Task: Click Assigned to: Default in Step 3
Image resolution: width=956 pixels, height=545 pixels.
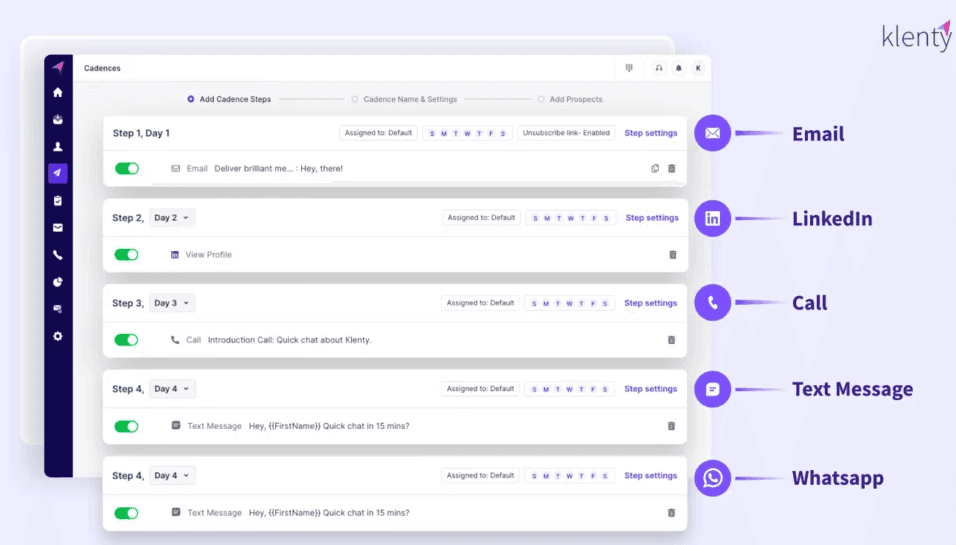Action: click(x=480, y=303)
